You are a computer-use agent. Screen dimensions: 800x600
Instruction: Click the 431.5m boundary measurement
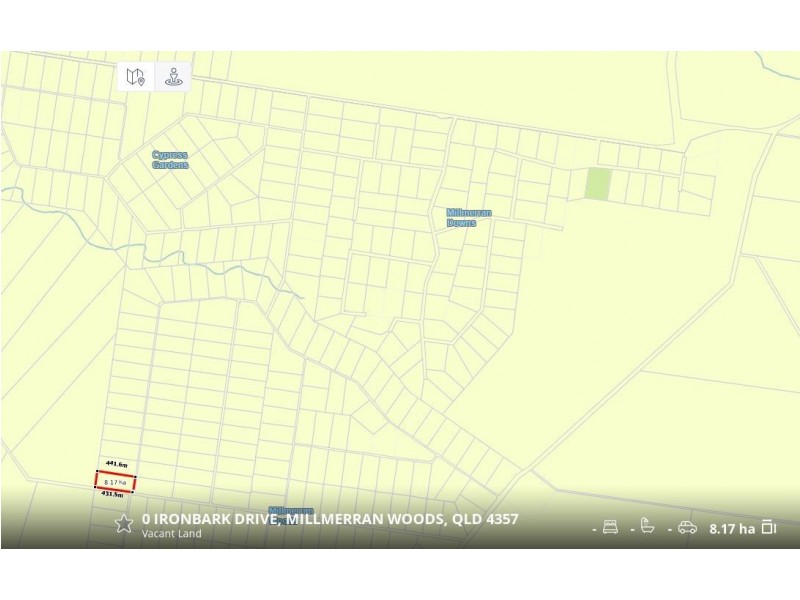[112, 494]
